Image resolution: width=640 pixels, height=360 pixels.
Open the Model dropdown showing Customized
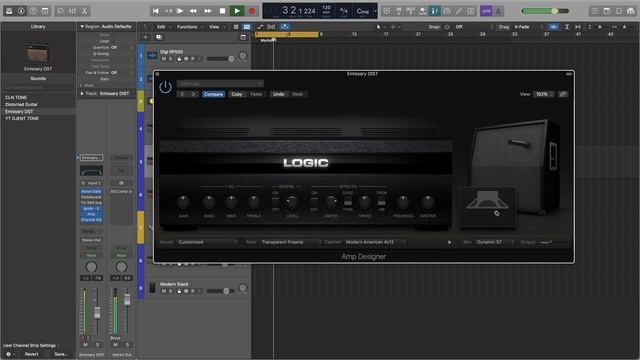pyautogui.click(x=207, y=242)
